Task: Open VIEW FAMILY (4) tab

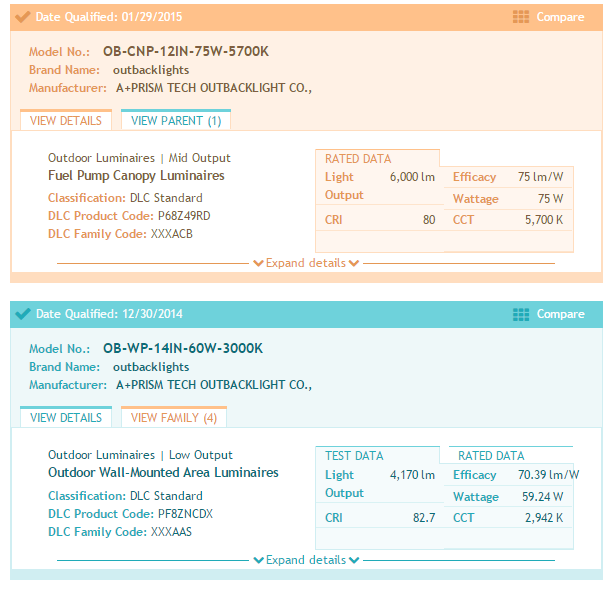Action: [174, 417]
